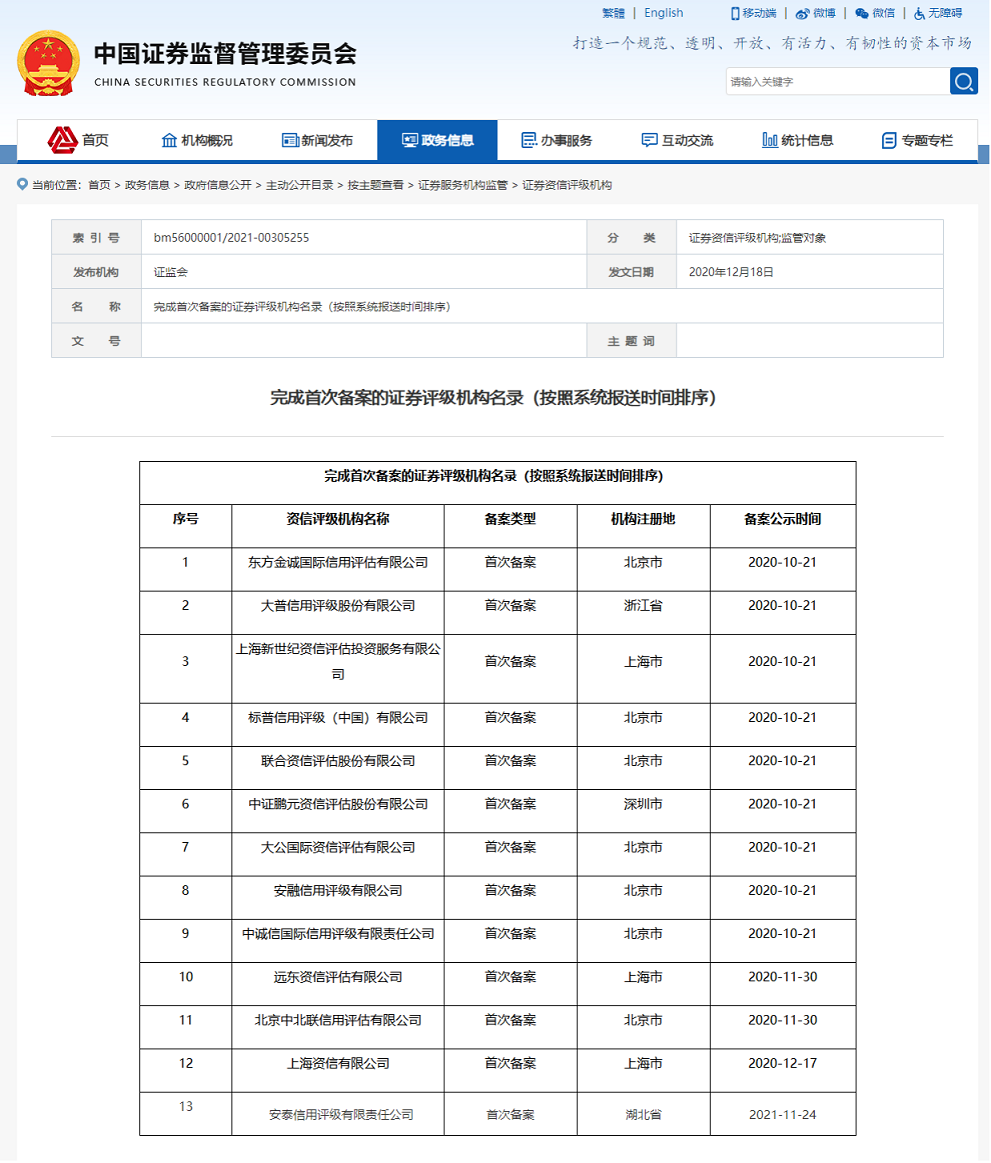
Task: Click the 互动交流 chat icon
Action: tap(649, 140)
